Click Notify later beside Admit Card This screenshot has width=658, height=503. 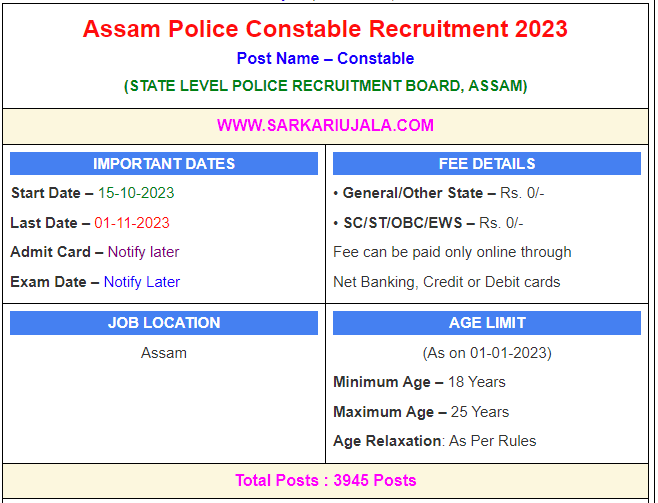pyautogui.click(x=143, y=252)
